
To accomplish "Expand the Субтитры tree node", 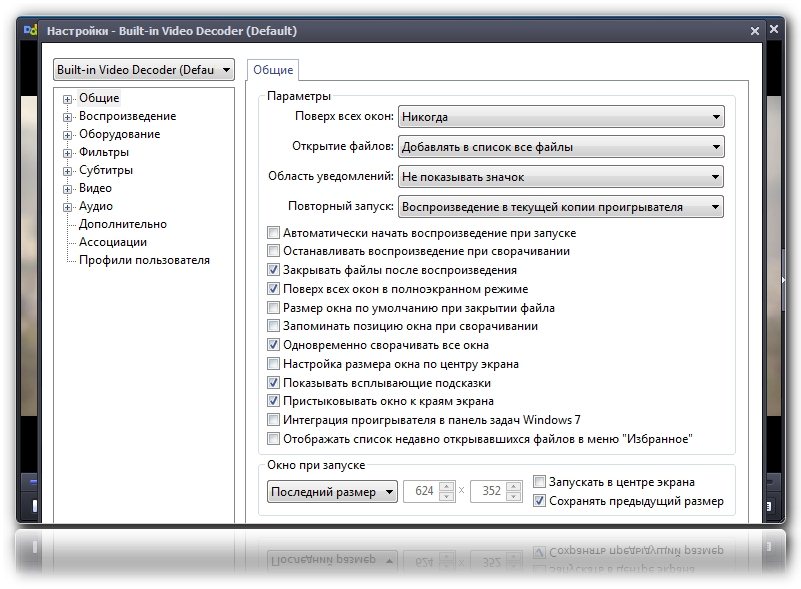I will pyautogui.click(x=68, y=171).
